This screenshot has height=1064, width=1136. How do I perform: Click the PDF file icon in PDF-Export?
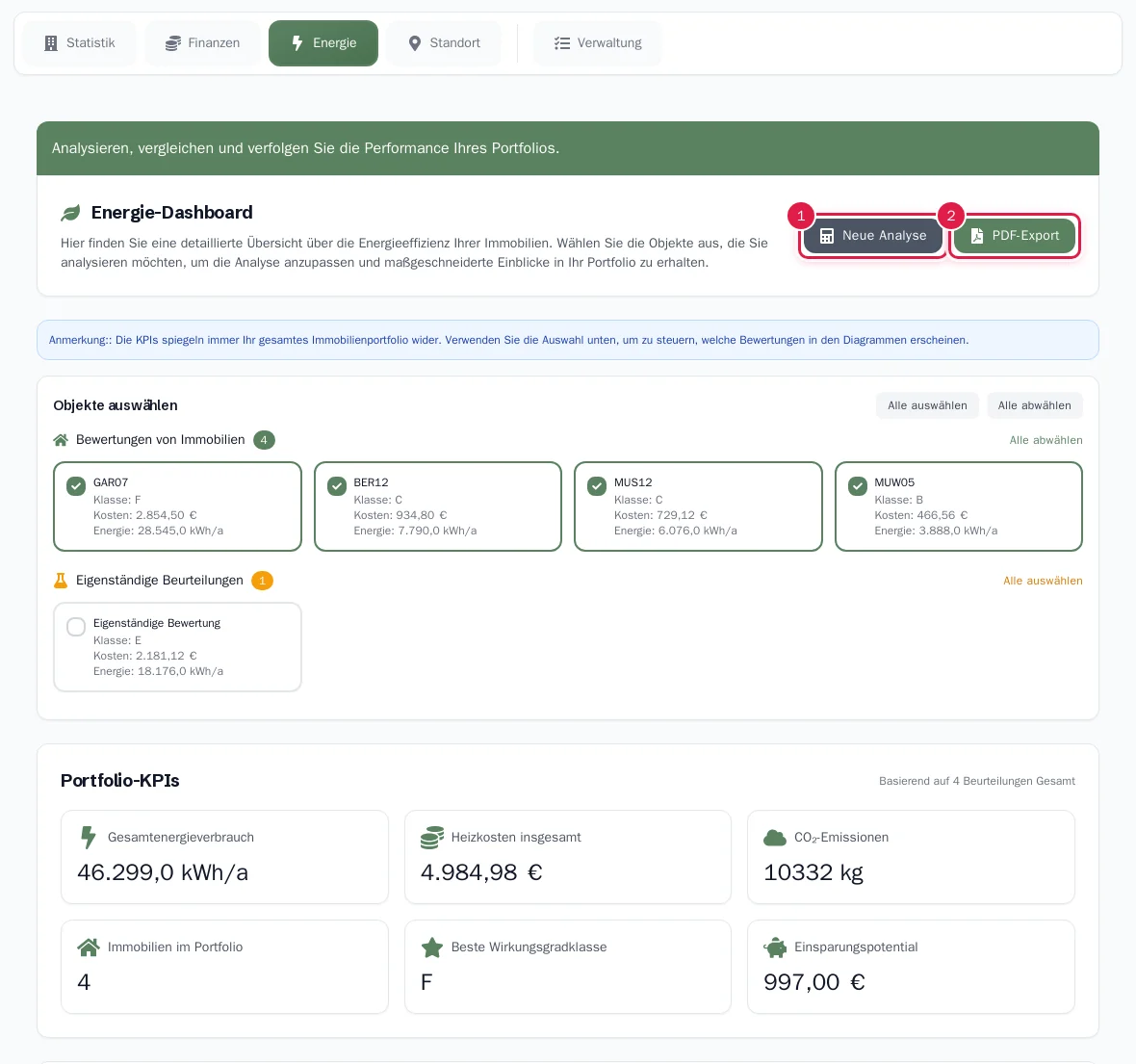[x=976, y=236]
